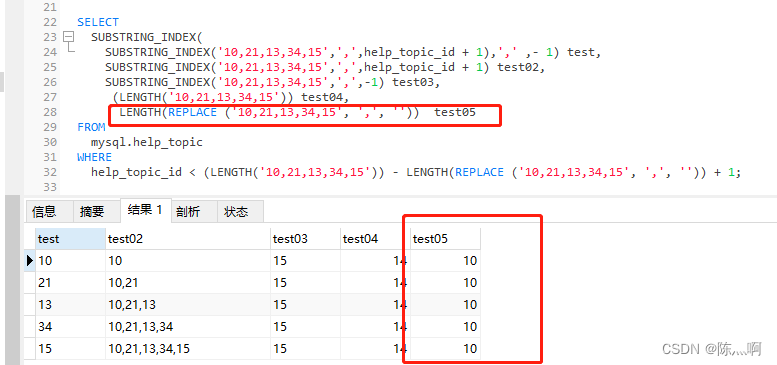Select the test04 column header
Viewport: 777px width, 365px height.
(x=375, y=239)
